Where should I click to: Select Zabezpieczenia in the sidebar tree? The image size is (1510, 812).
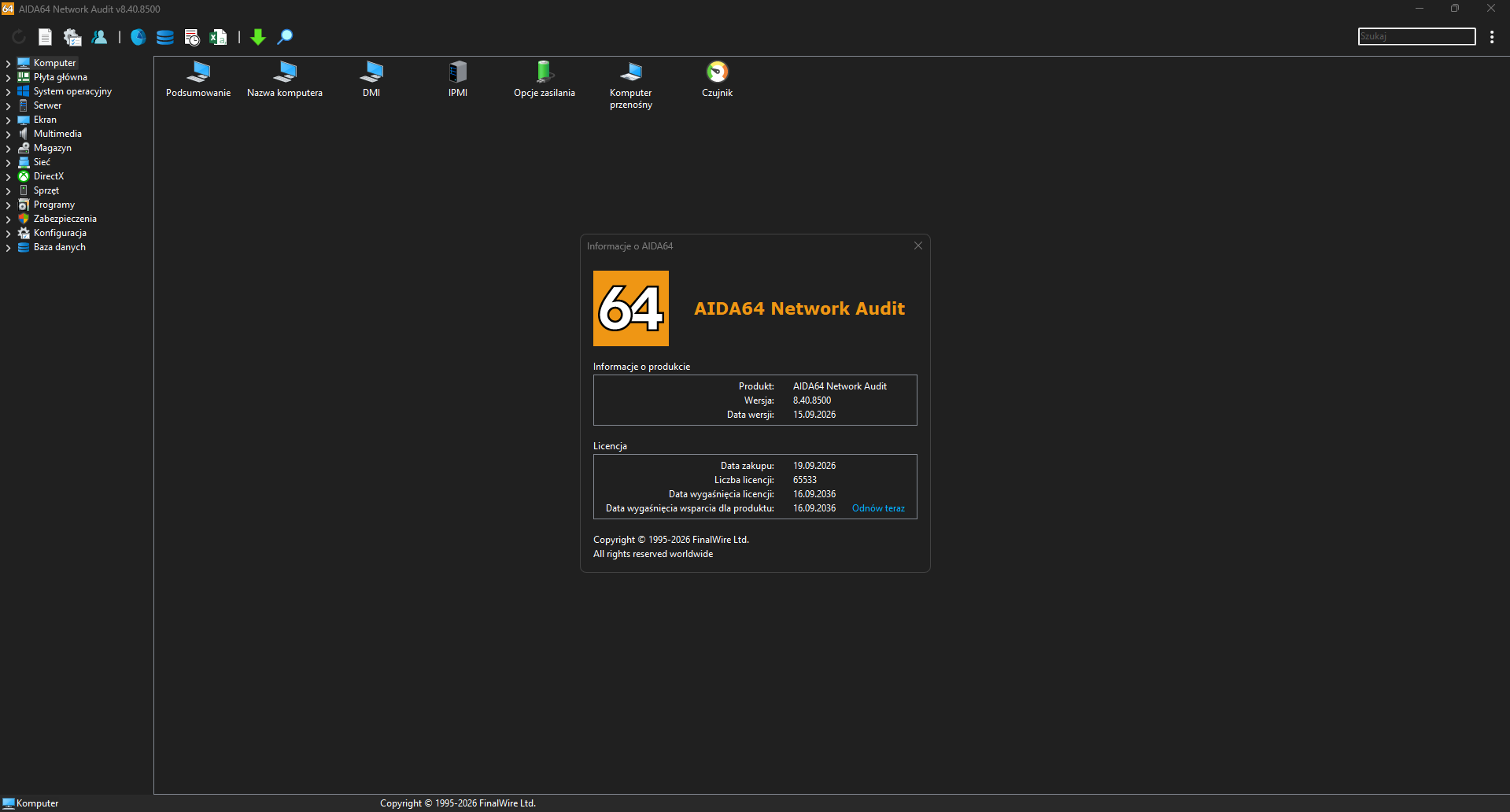point(65,219)
